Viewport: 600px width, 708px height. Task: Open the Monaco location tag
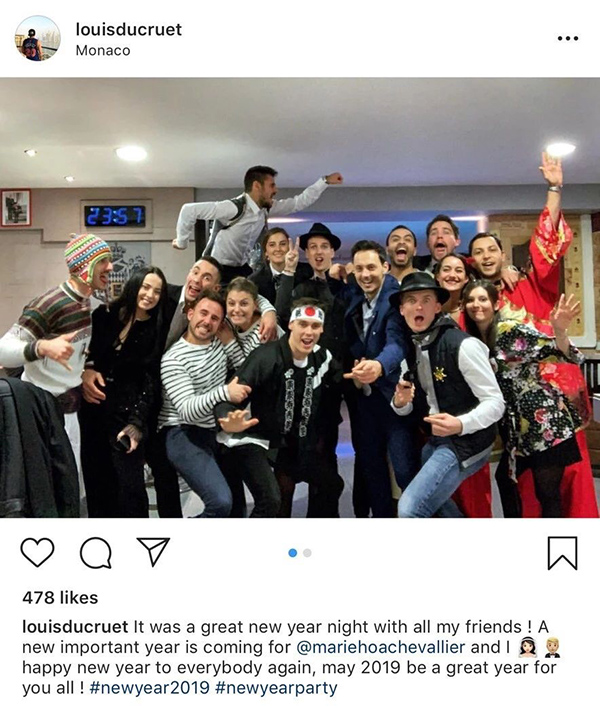tap(103, 50)
